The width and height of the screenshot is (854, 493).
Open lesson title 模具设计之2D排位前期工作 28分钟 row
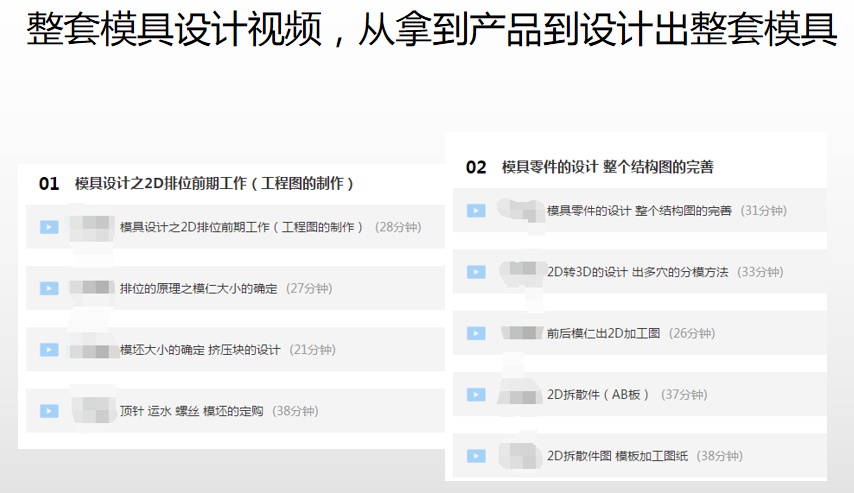coord(235,227)
